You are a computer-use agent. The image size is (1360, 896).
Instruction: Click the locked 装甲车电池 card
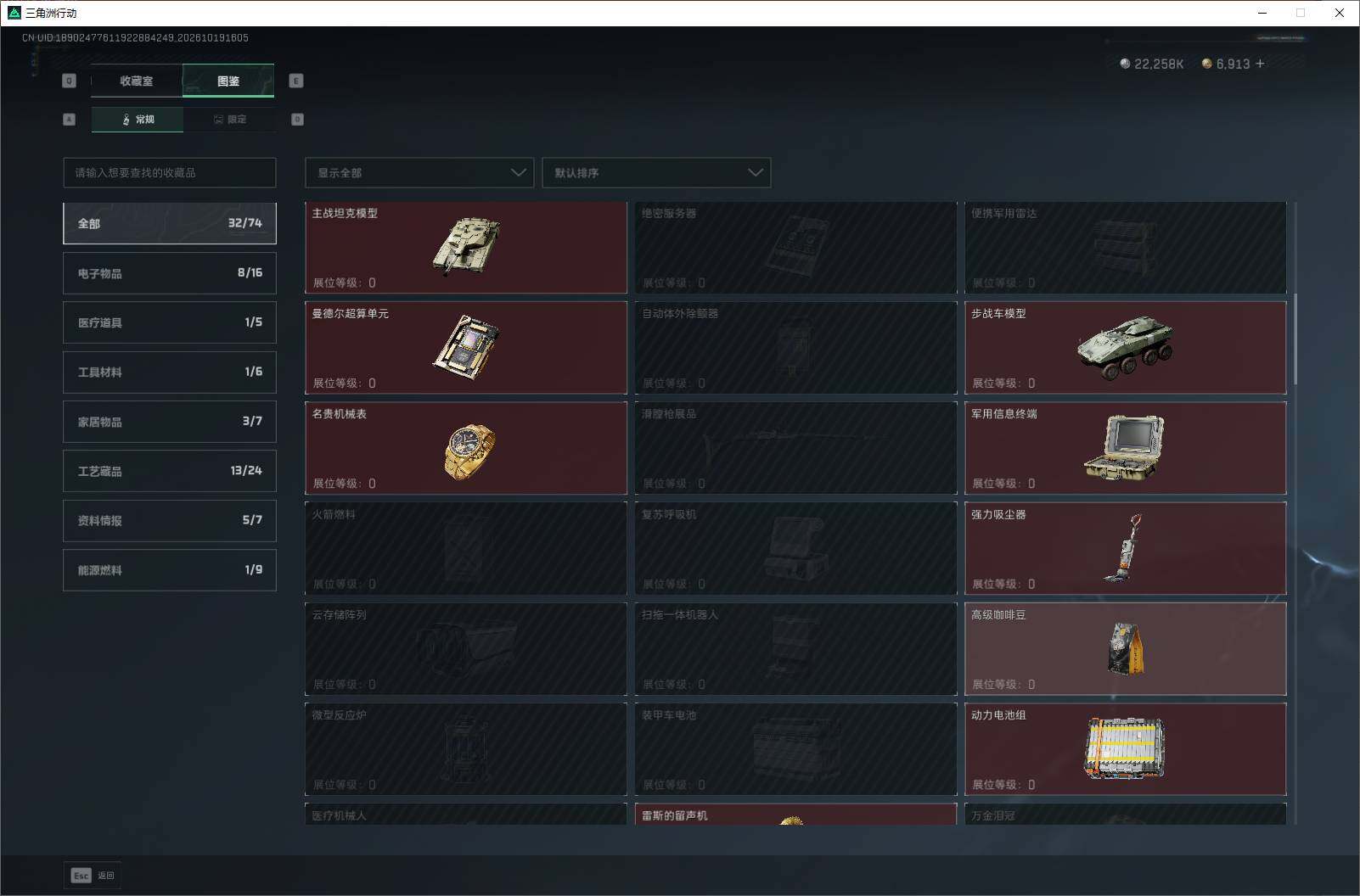(795, 749)
